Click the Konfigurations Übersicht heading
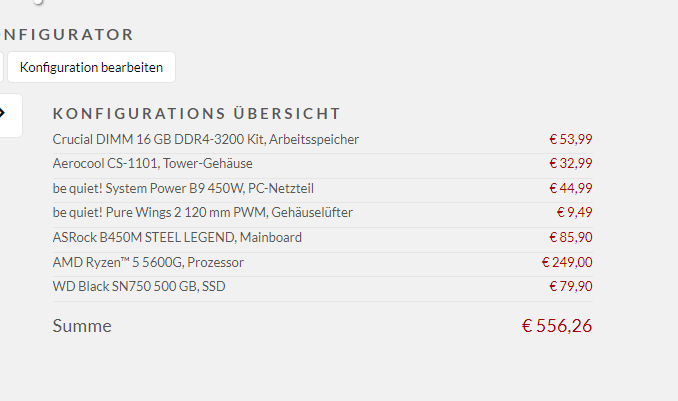 point(196,114)
